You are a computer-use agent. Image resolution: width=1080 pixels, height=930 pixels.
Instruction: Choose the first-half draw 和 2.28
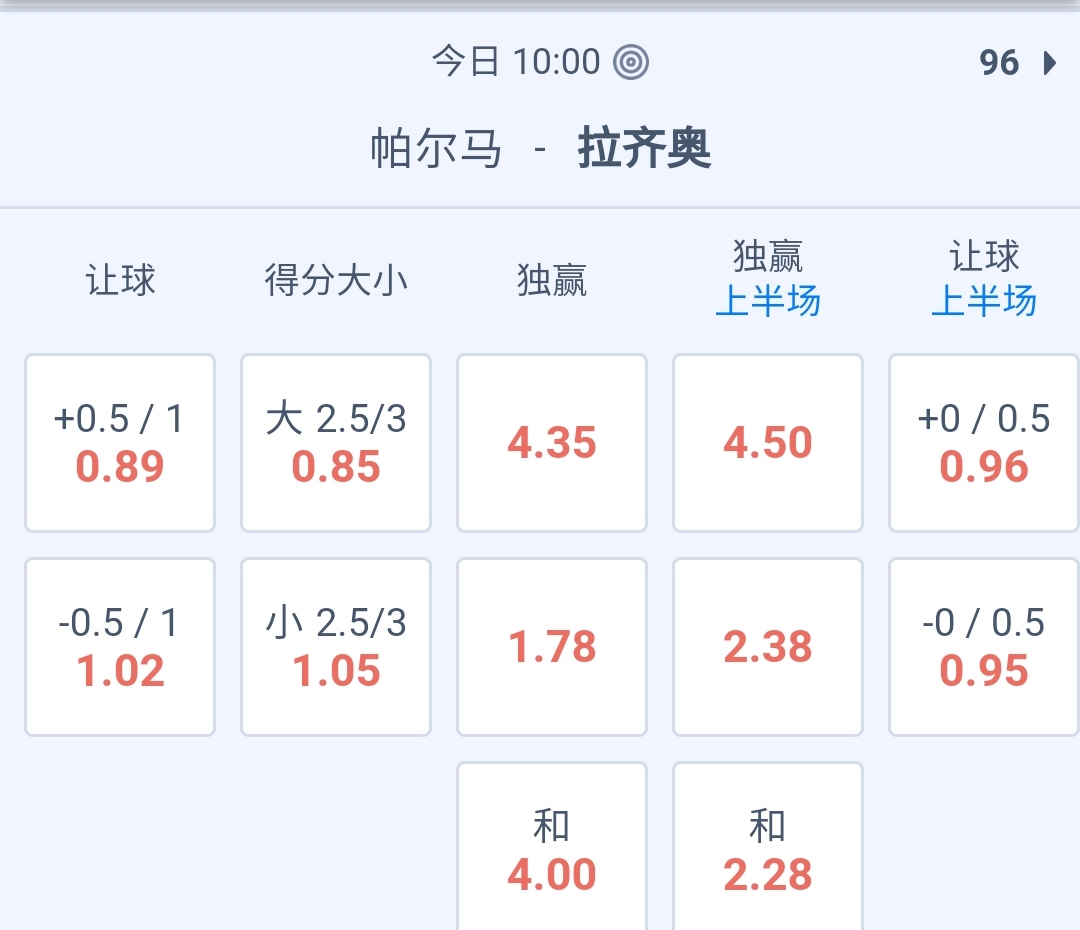[x=768, y=850]
